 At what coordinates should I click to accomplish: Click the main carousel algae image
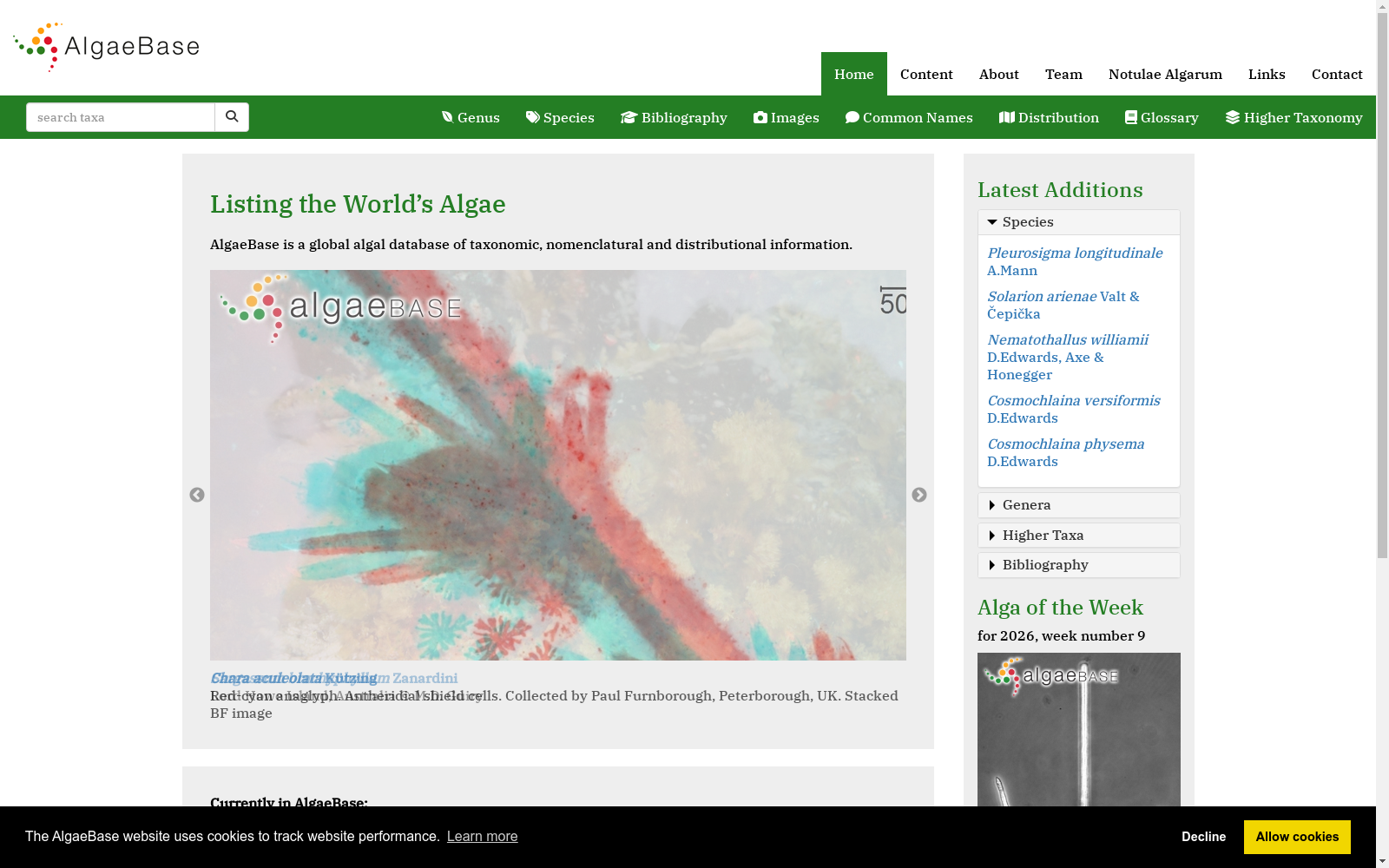558,465
